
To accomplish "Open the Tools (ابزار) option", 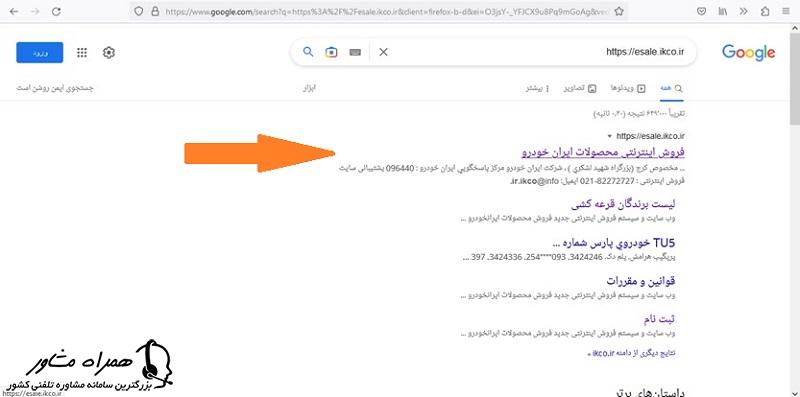I will (310, 88).
